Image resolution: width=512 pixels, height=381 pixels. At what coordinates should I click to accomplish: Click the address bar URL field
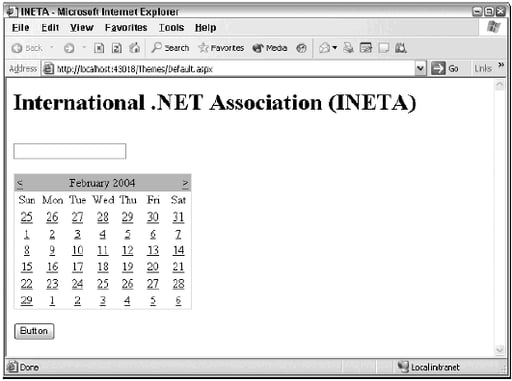[233, 69]
